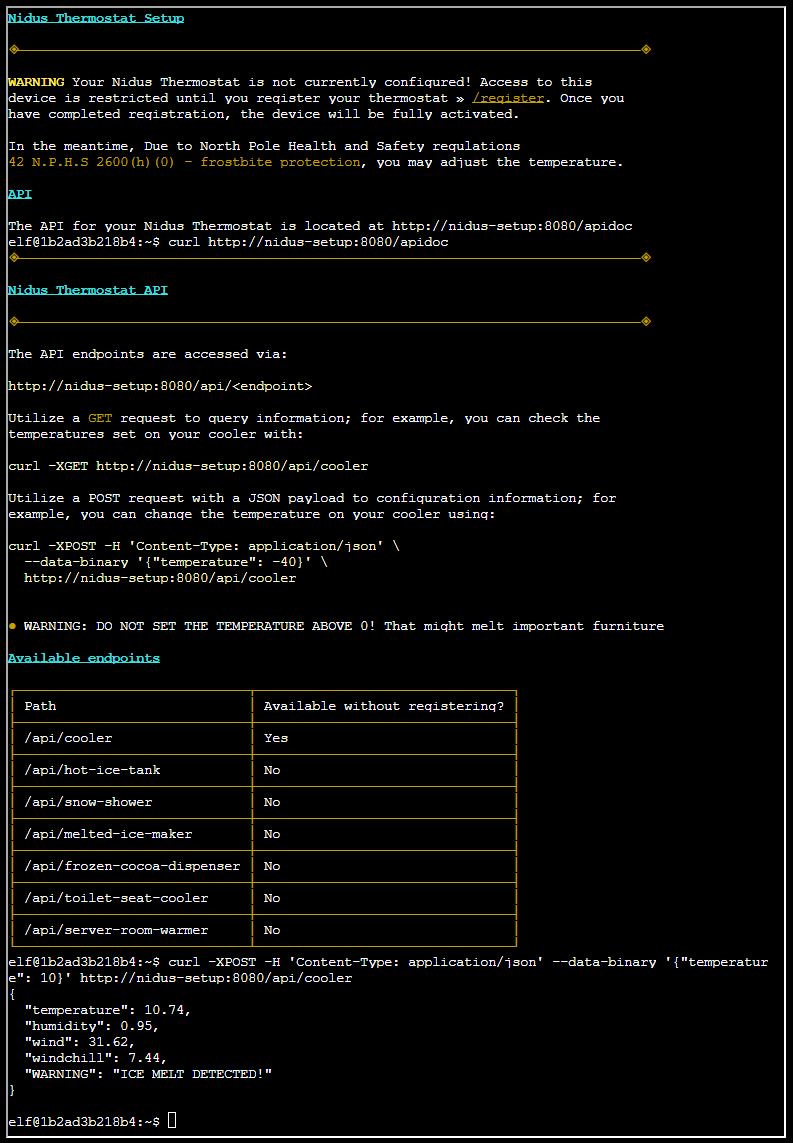Click the '"windchill": 7.44' output line
This screenshot has height=1143, width=793.
(x=96, y=1058)
